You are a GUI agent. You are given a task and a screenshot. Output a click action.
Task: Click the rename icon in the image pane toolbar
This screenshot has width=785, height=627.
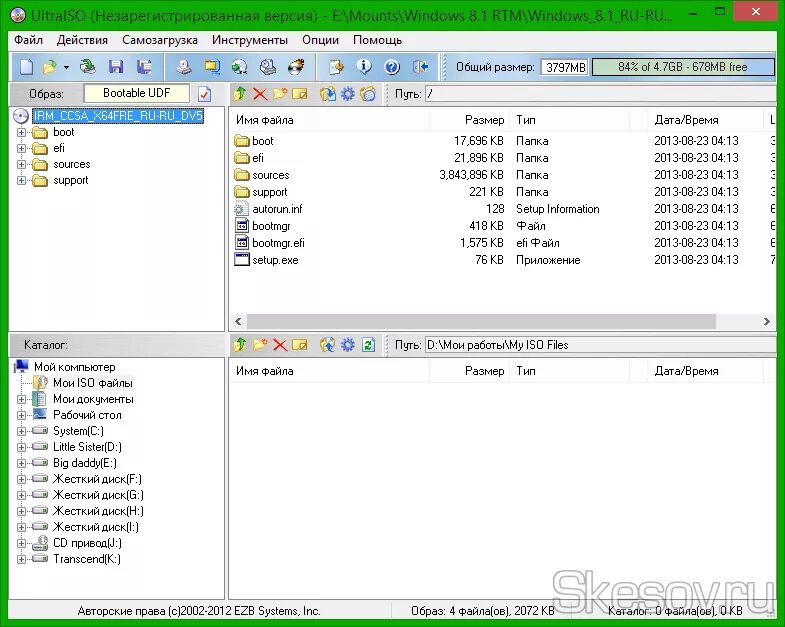point(300,93)
